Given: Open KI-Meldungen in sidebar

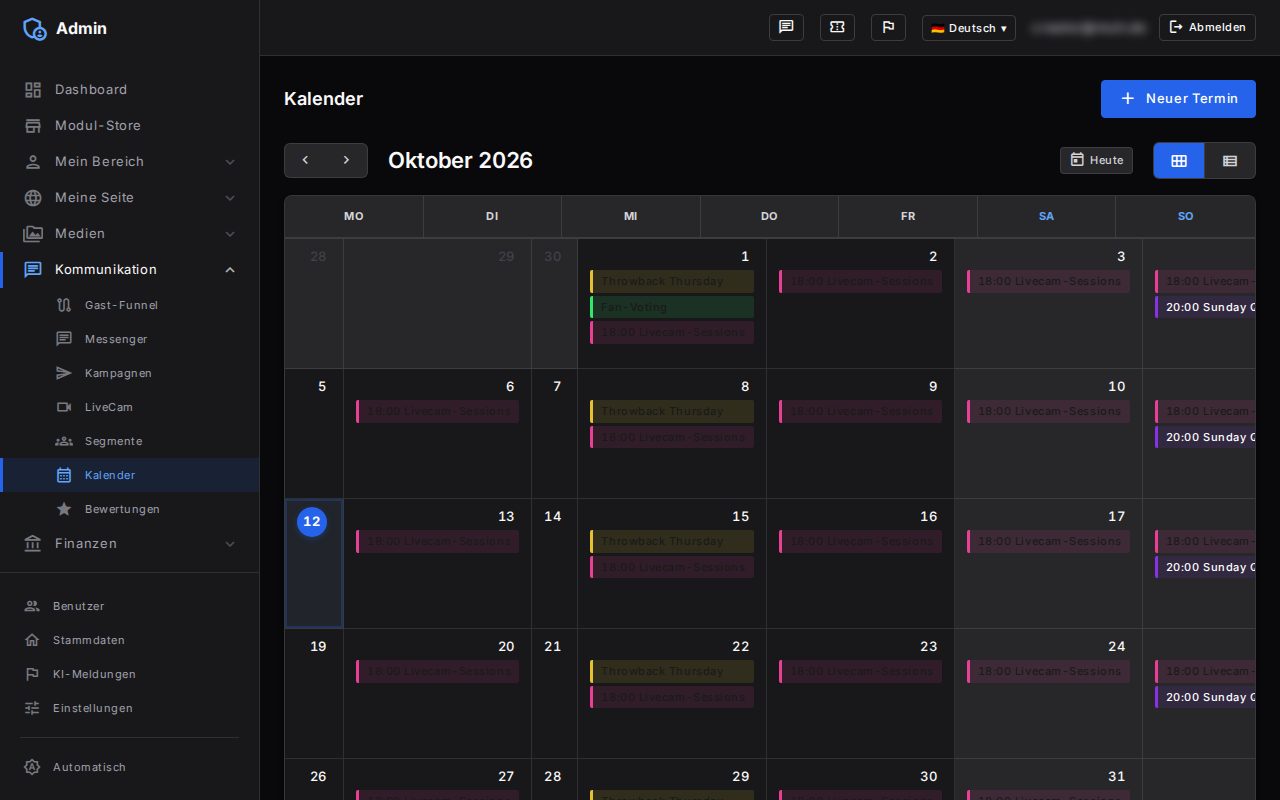Looking at the screenshot, I should click(130, 674).
